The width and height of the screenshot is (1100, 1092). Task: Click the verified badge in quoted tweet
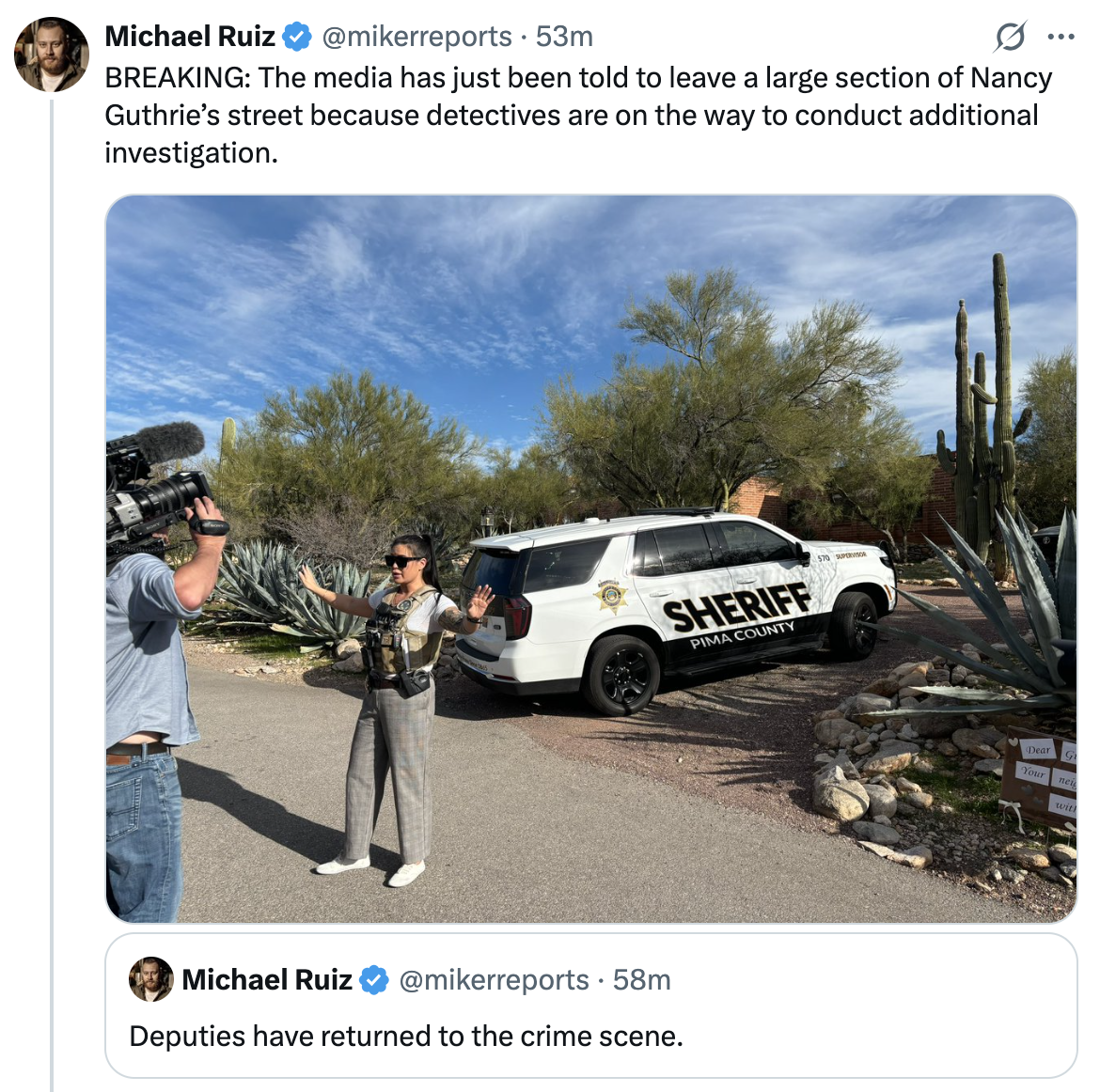[x=374, y=980]
